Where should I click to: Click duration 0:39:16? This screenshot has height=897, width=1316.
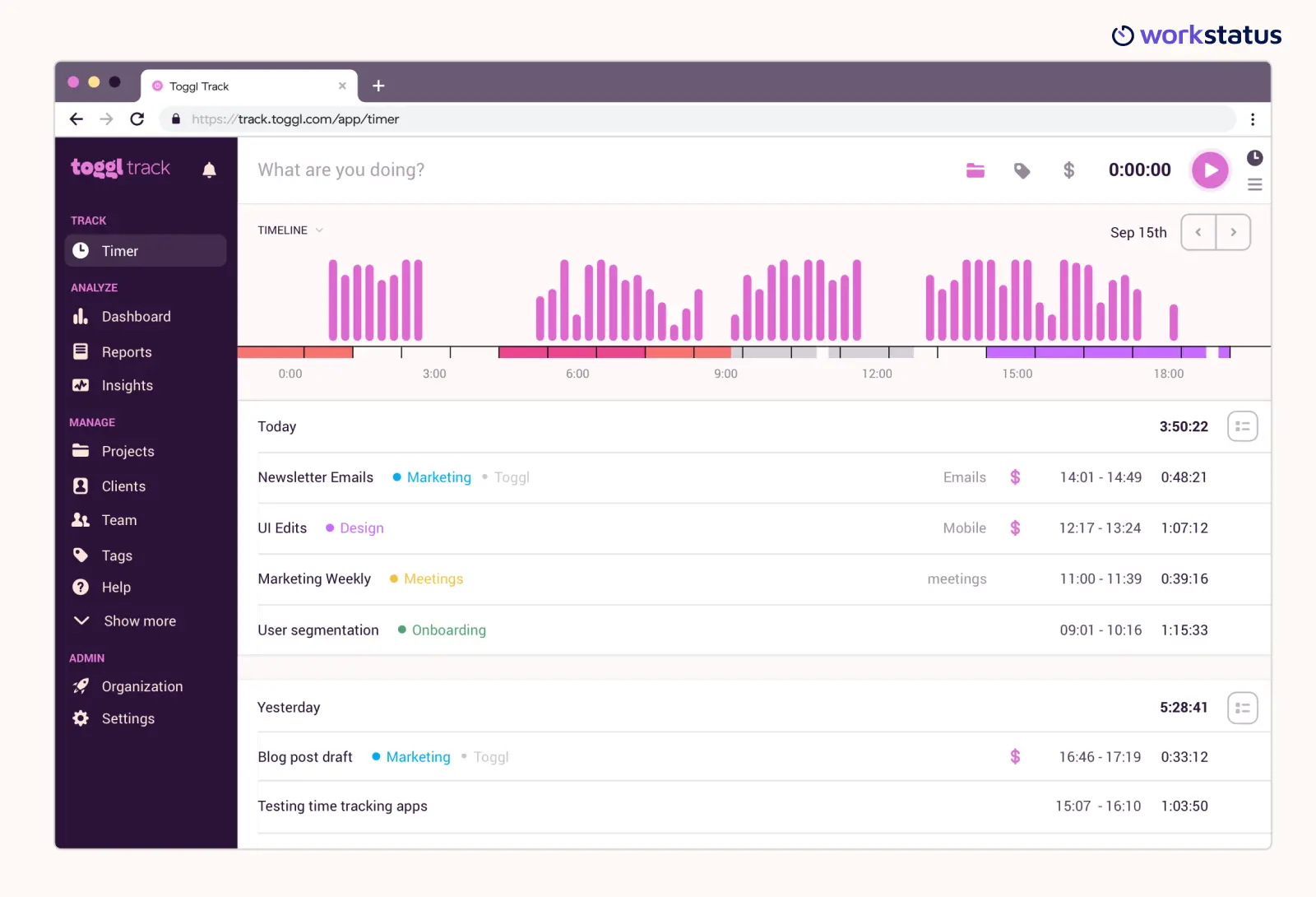point(1184,579)
